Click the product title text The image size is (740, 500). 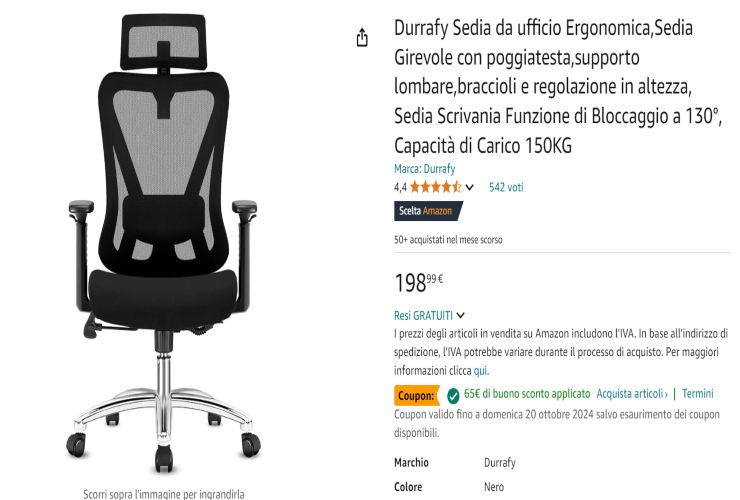(558, 87)
